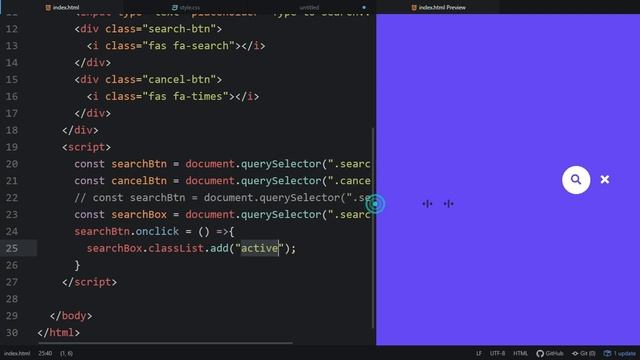The height and width of the screenshot is (360, 640).
Task: Click "searchBox" variable on line 23
Action: point(139,215)
